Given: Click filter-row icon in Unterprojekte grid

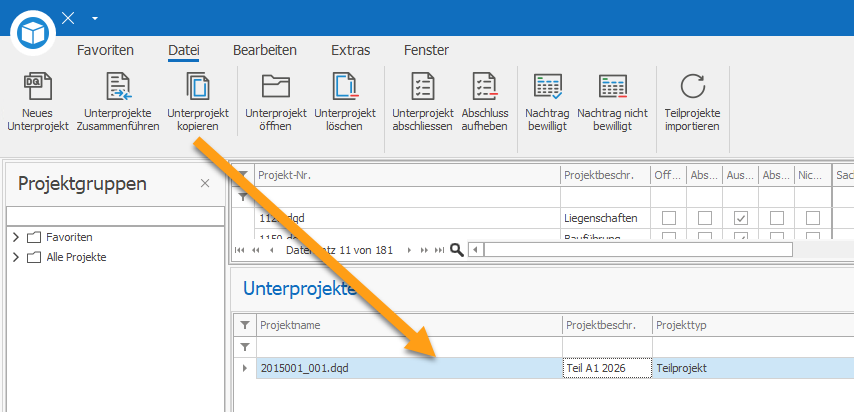Looking at the screenshot, I should 245,347.
